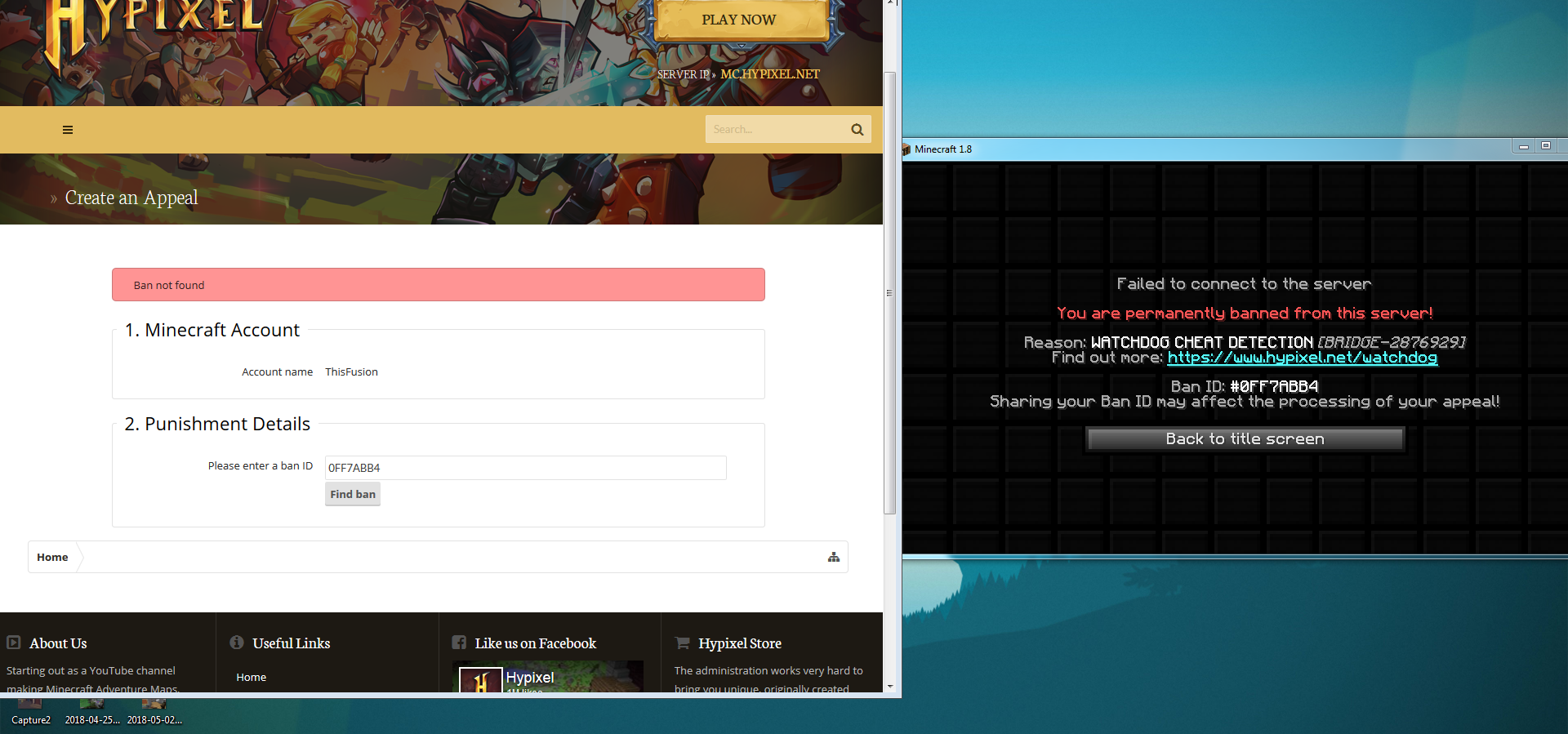Click the Hypixel Store footer heading
The image size is (1568, 734).
[x=740, y=643]
